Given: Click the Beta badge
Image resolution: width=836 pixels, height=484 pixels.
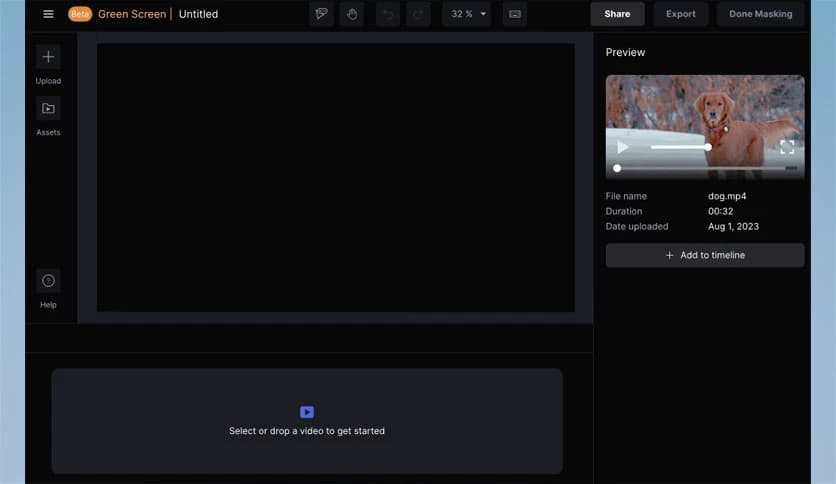Looking at the screenshot, I should coord(79,14).
